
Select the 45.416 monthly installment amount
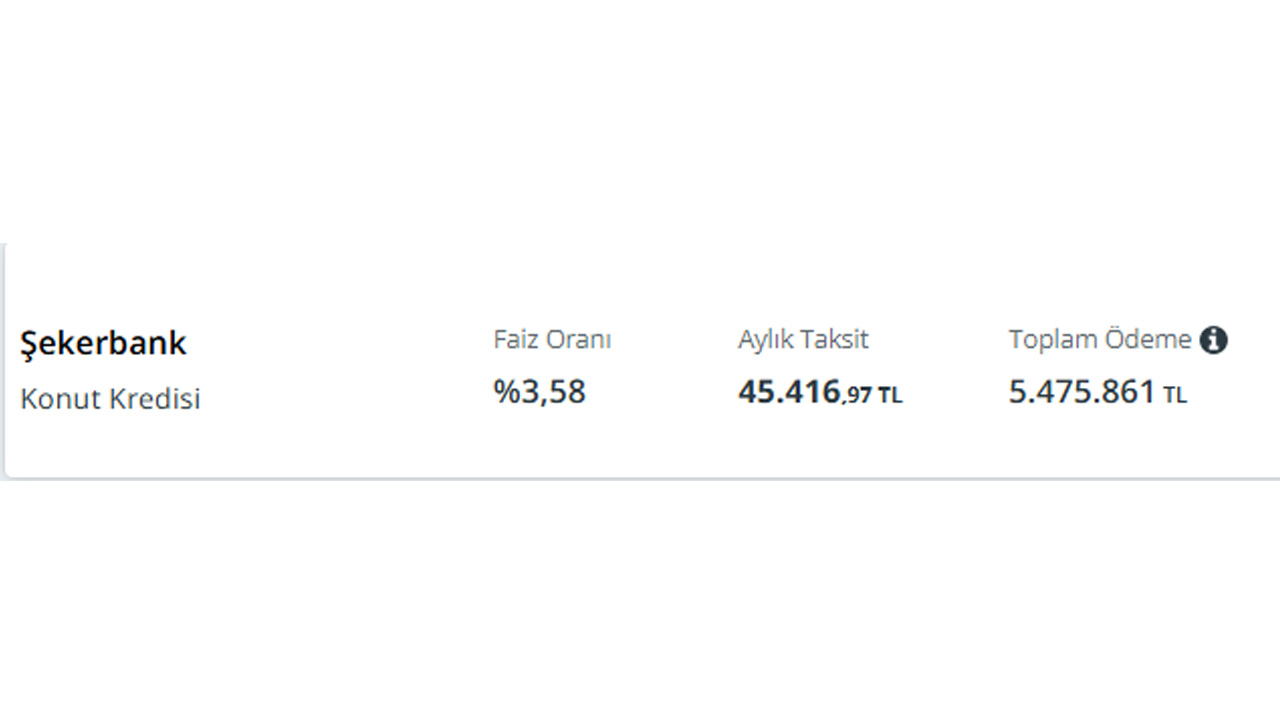(x=789, y=392)
